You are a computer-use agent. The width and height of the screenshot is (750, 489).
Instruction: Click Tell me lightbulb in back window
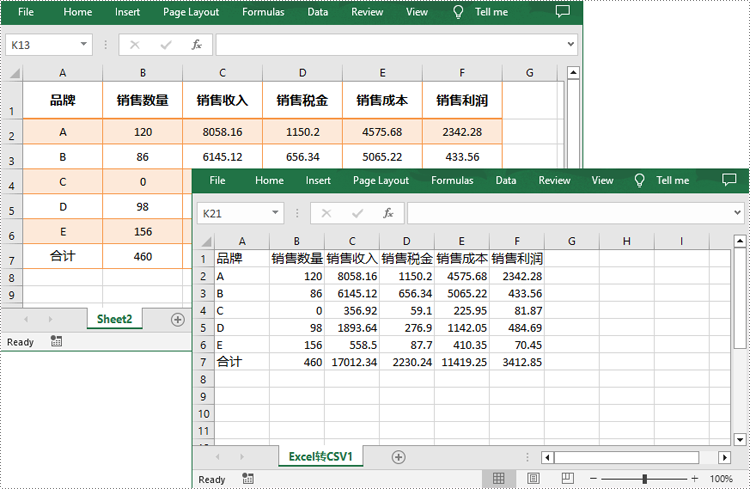(458, 12)
